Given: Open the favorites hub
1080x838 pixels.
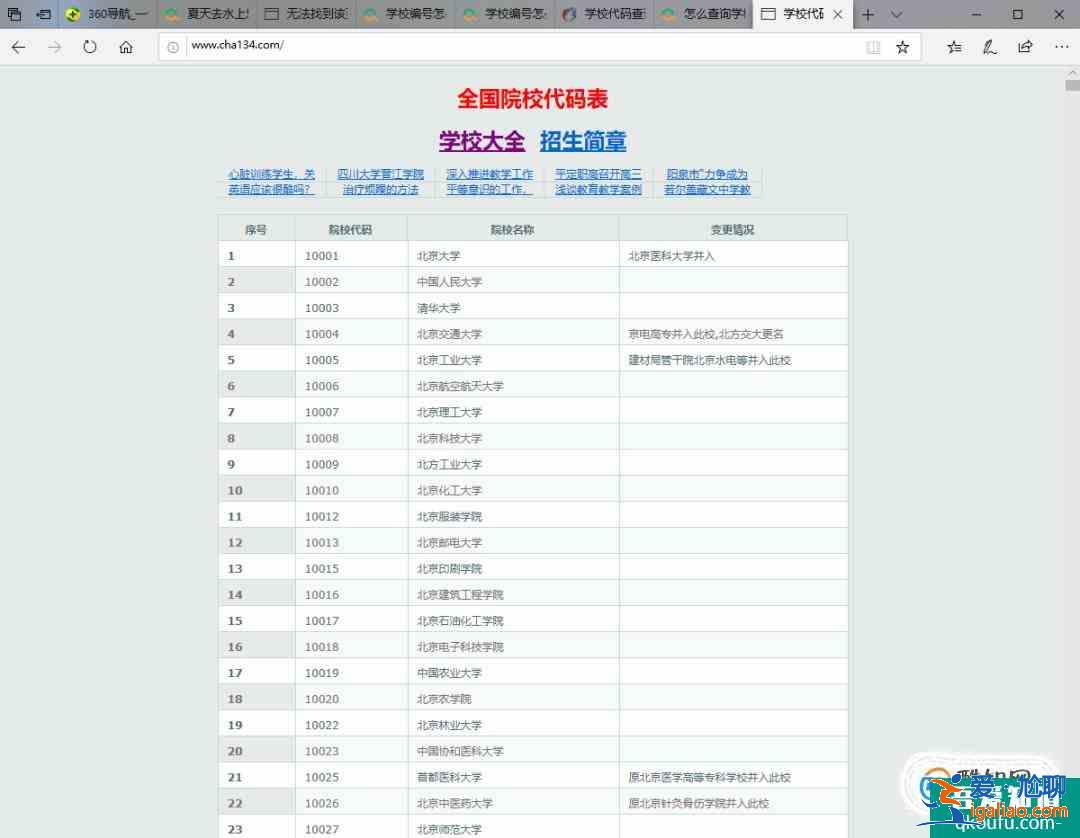Looking at the screenshot, I should pos(954,47).
